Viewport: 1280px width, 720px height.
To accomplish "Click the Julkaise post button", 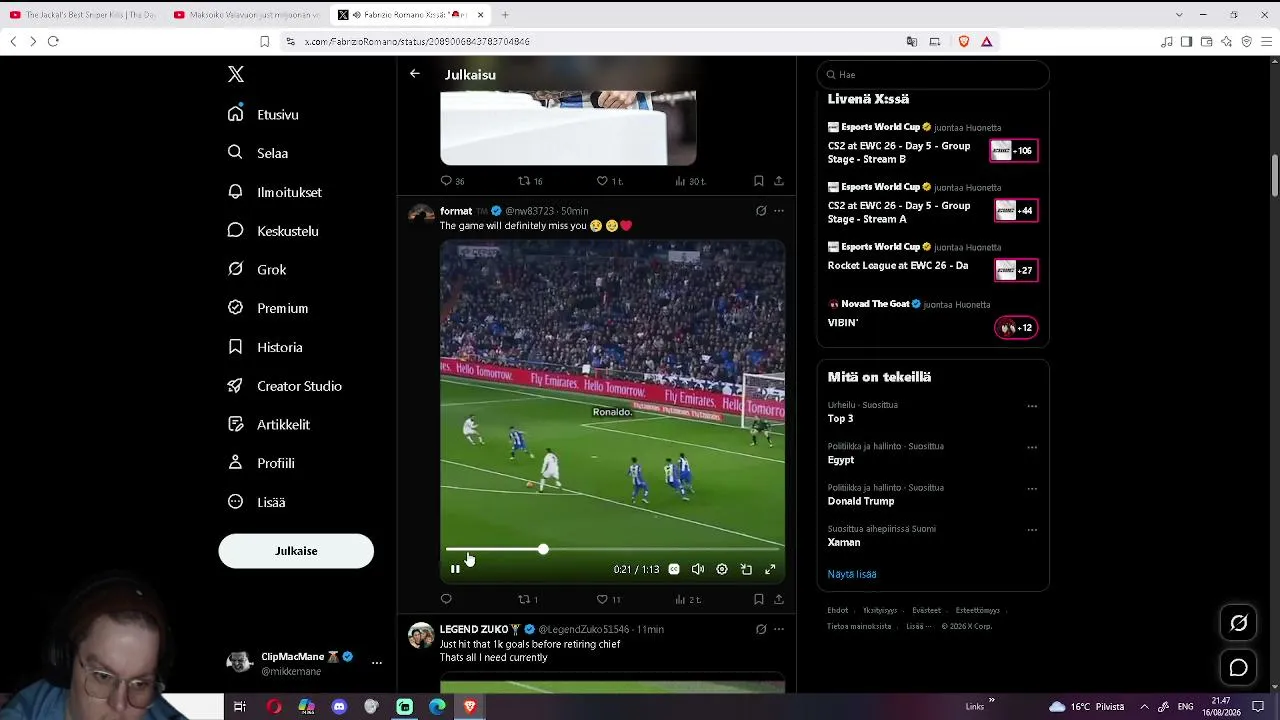I will [x=296, y=551].
